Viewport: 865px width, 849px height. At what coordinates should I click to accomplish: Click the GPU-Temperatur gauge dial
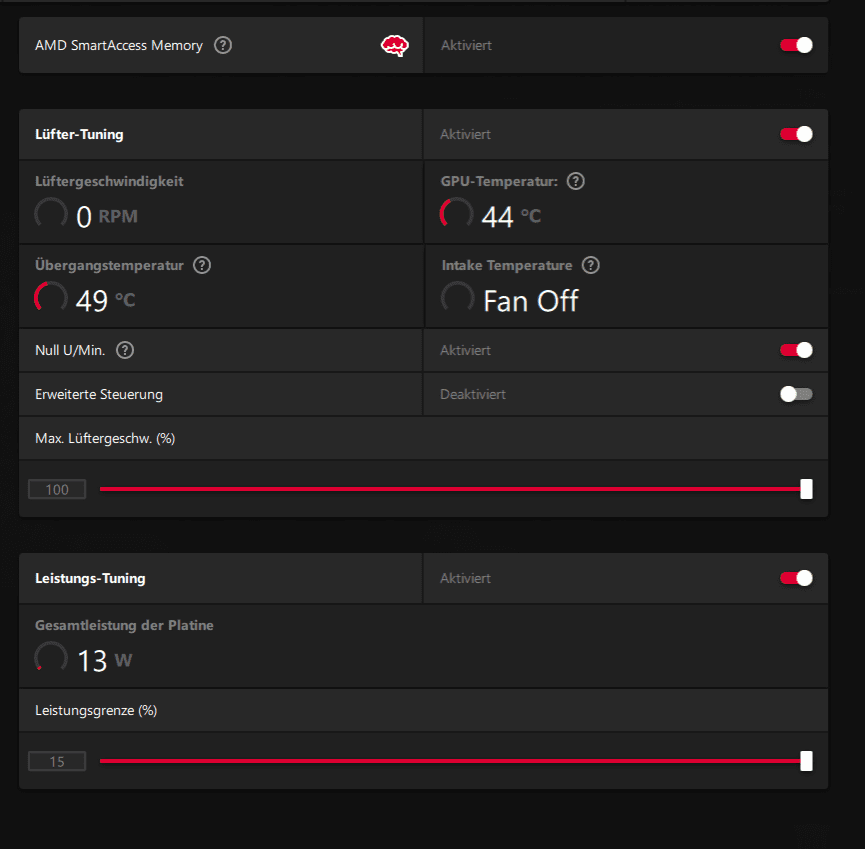click(456, 214)
